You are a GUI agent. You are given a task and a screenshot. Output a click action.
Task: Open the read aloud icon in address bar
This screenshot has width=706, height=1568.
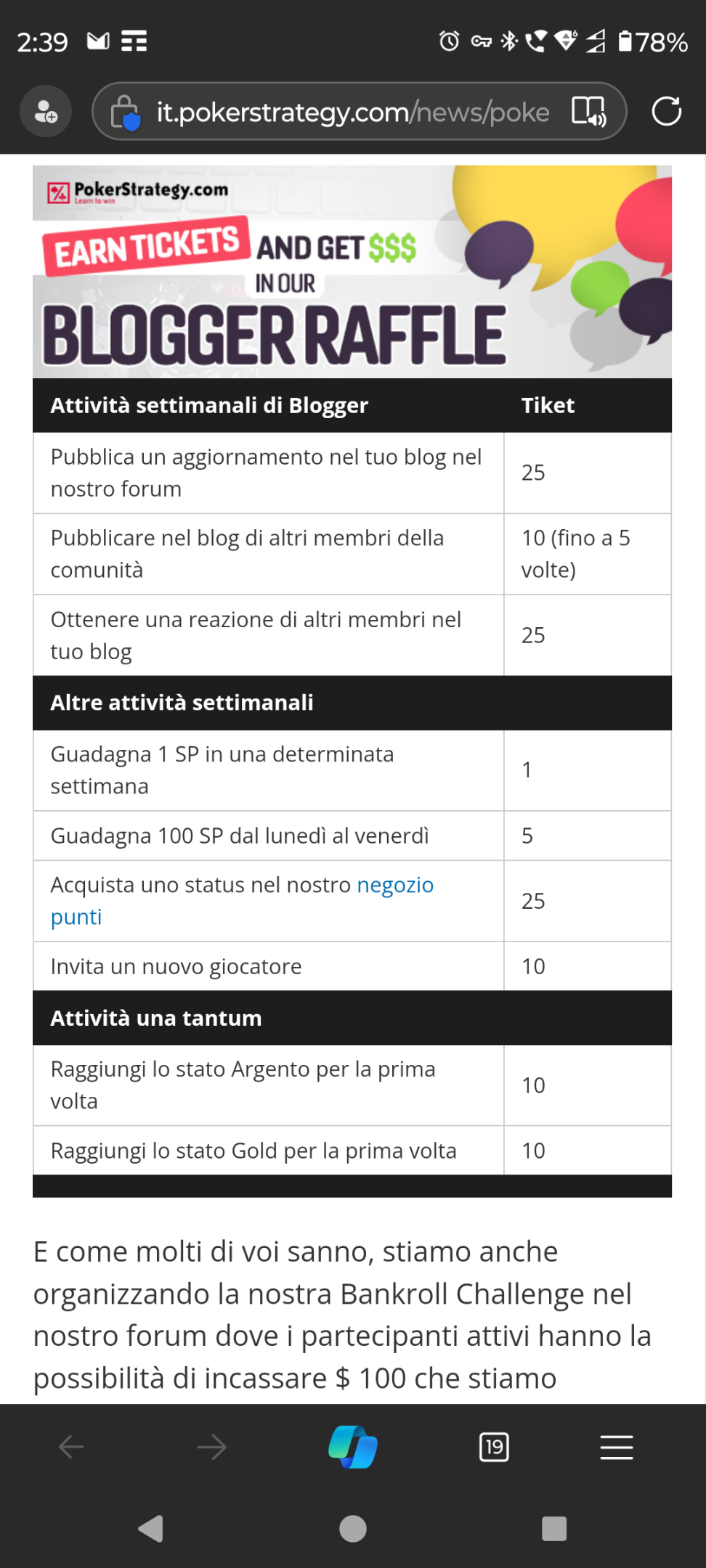588,111
